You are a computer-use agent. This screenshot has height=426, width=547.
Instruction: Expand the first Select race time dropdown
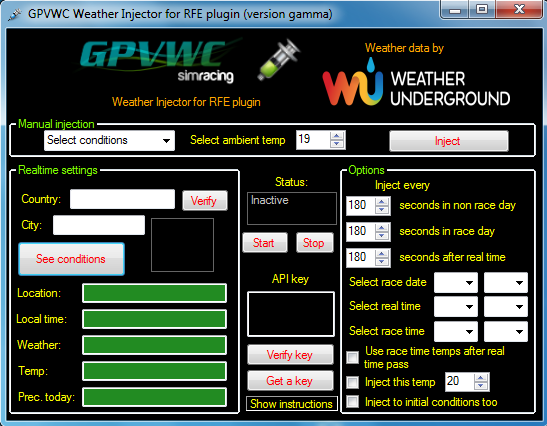pyautogui.click(x=456, y=331)
